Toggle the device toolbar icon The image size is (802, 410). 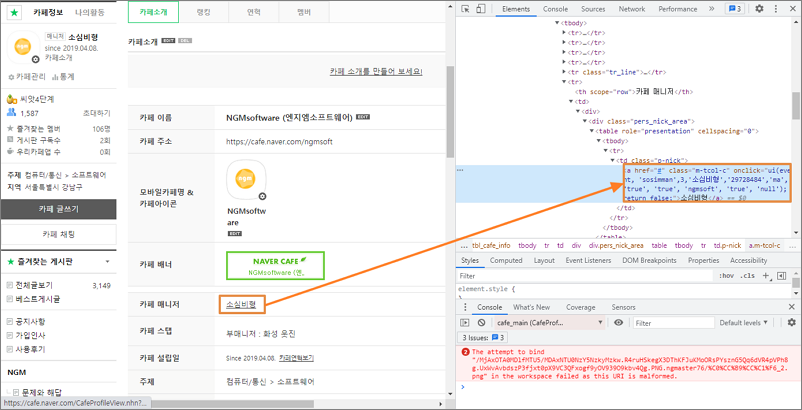(480, 9)
